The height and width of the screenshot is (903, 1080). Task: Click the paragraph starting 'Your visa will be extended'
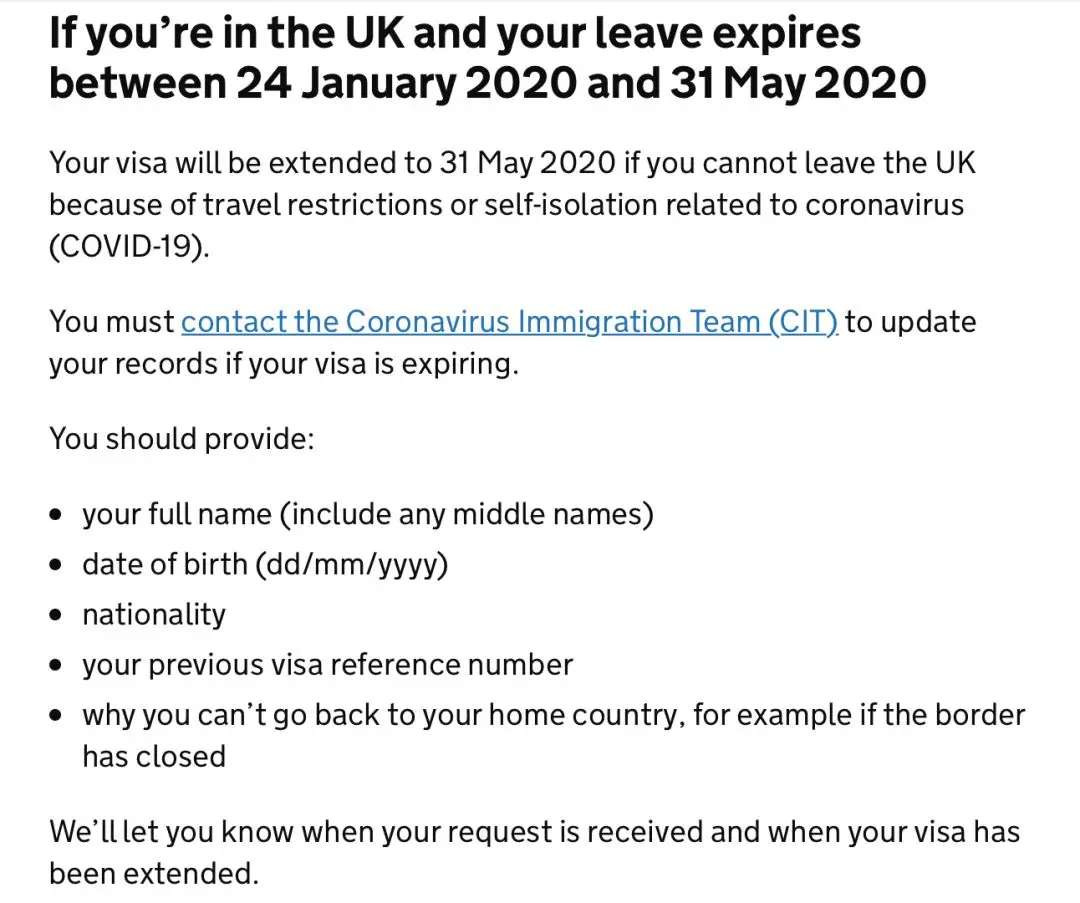(512, 163)
